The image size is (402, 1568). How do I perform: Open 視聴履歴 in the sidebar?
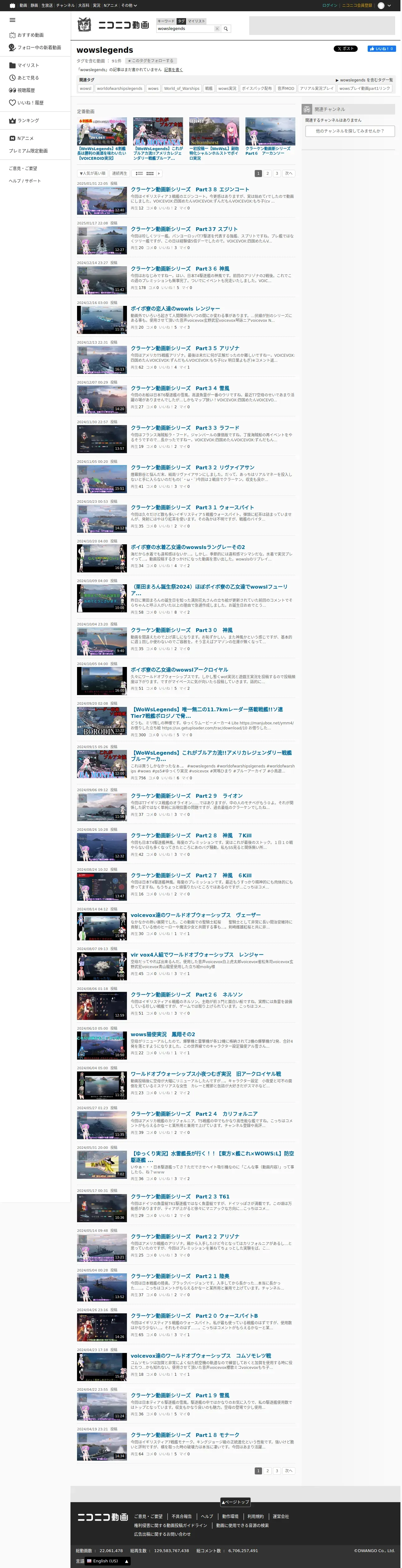(x=22, y=90)
